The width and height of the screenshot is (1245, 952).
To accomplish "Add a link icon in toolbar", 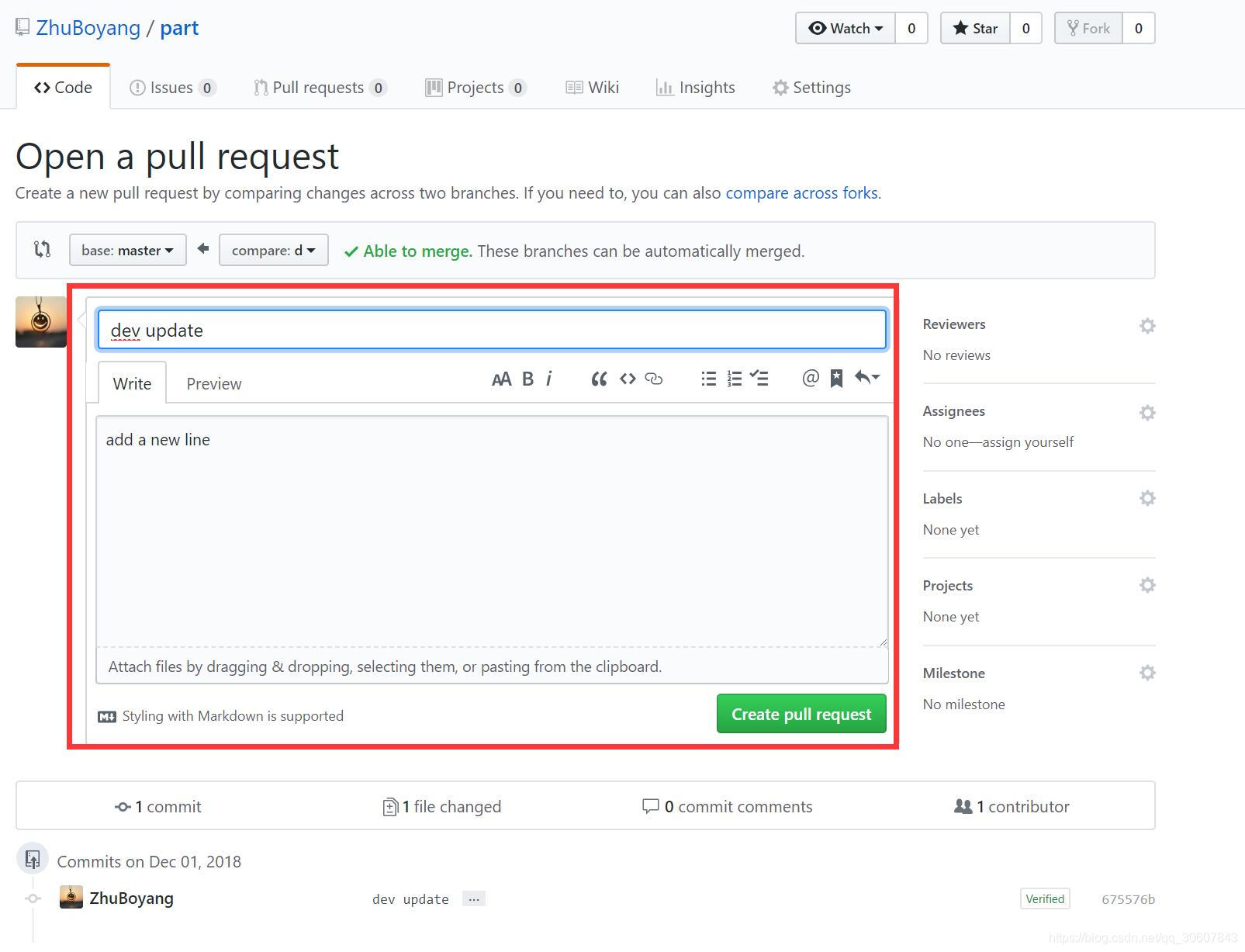I will (654, 379).
